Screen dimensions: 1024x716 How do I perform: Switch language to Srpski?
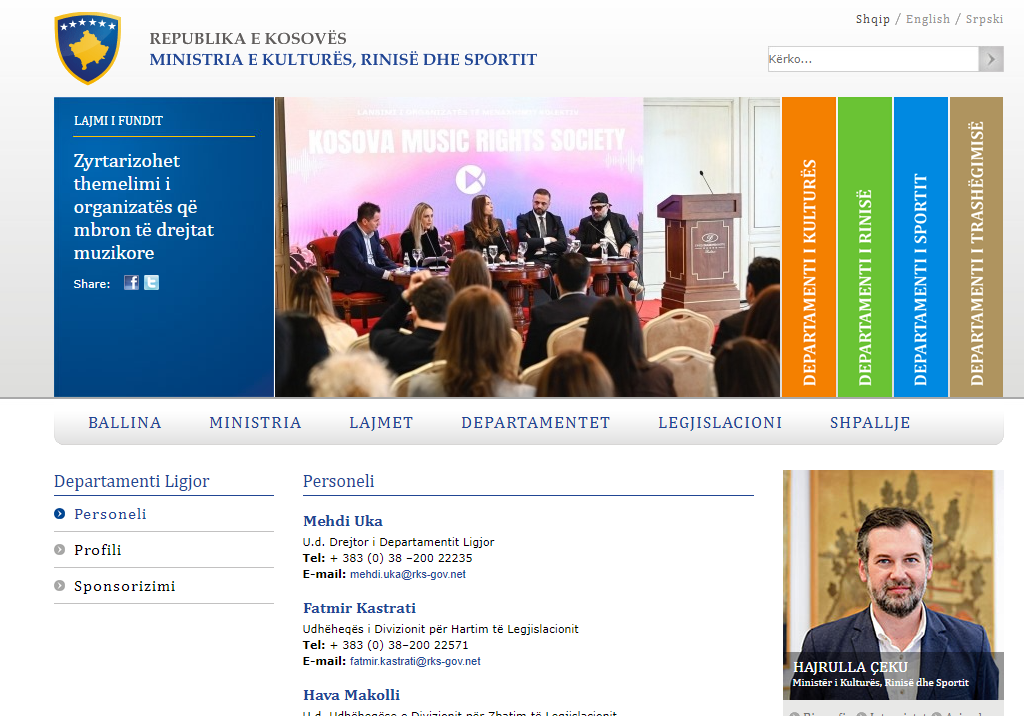(x=984, y=19)
